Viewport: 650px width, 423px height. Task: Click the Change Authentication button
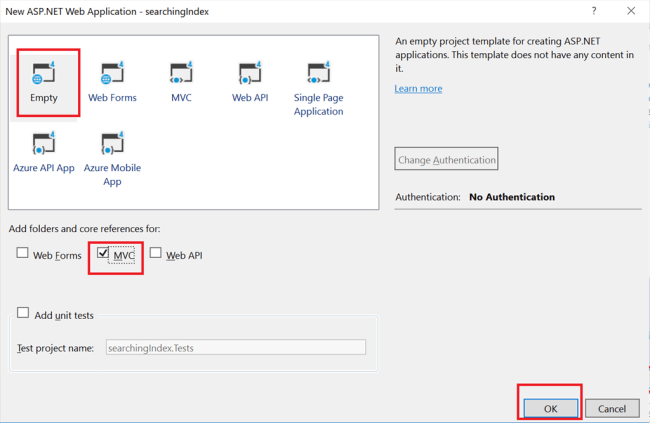point(446,159)
